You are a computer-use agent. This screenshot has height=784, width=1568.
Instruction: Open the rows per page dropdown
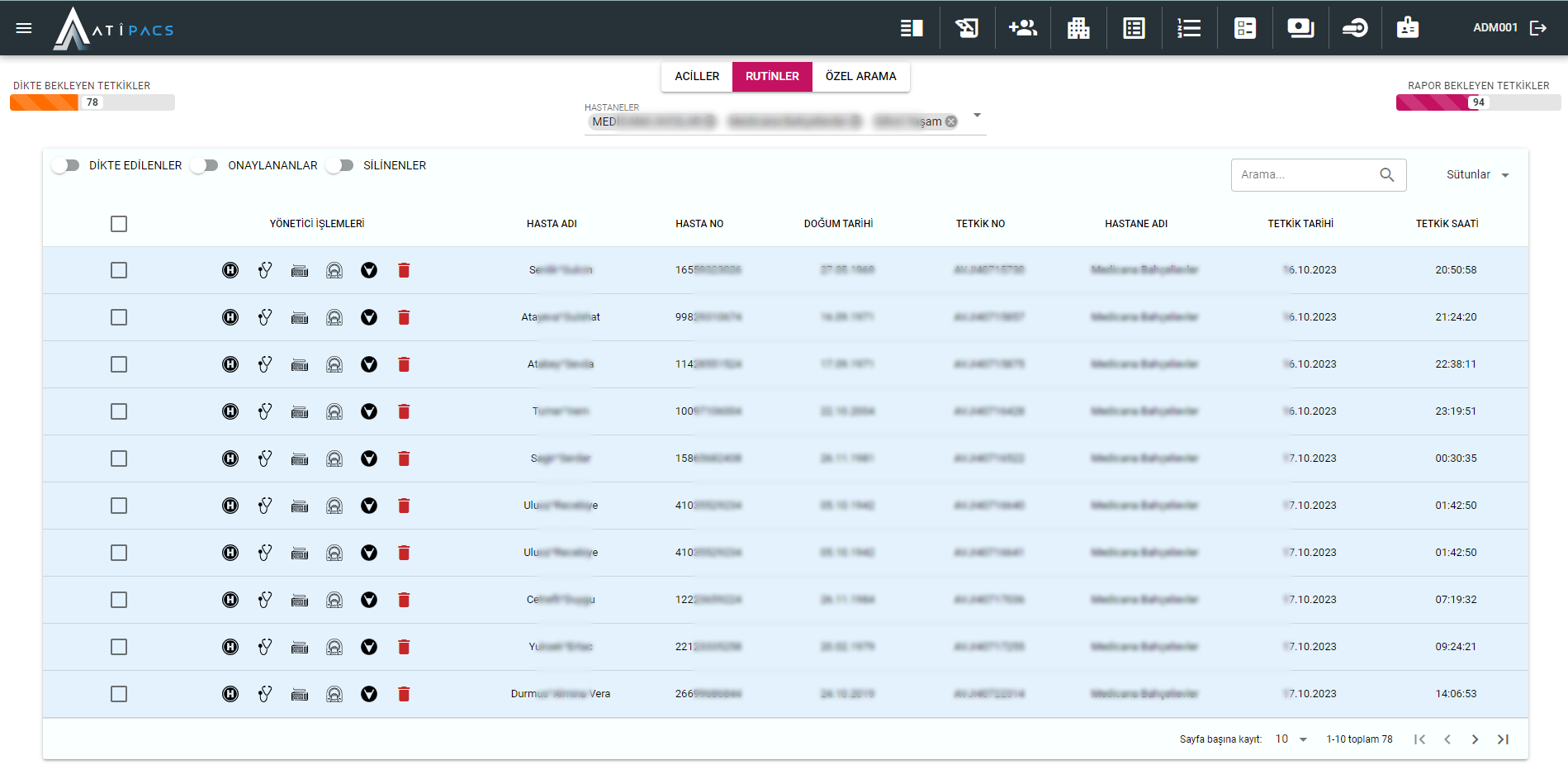[x=1291, y=739]
